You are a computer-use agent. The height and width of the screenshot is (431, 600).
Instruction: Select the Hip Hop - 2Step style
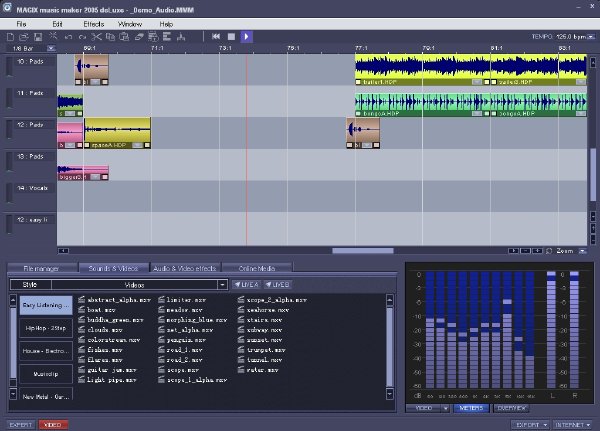tap(46, 328)
